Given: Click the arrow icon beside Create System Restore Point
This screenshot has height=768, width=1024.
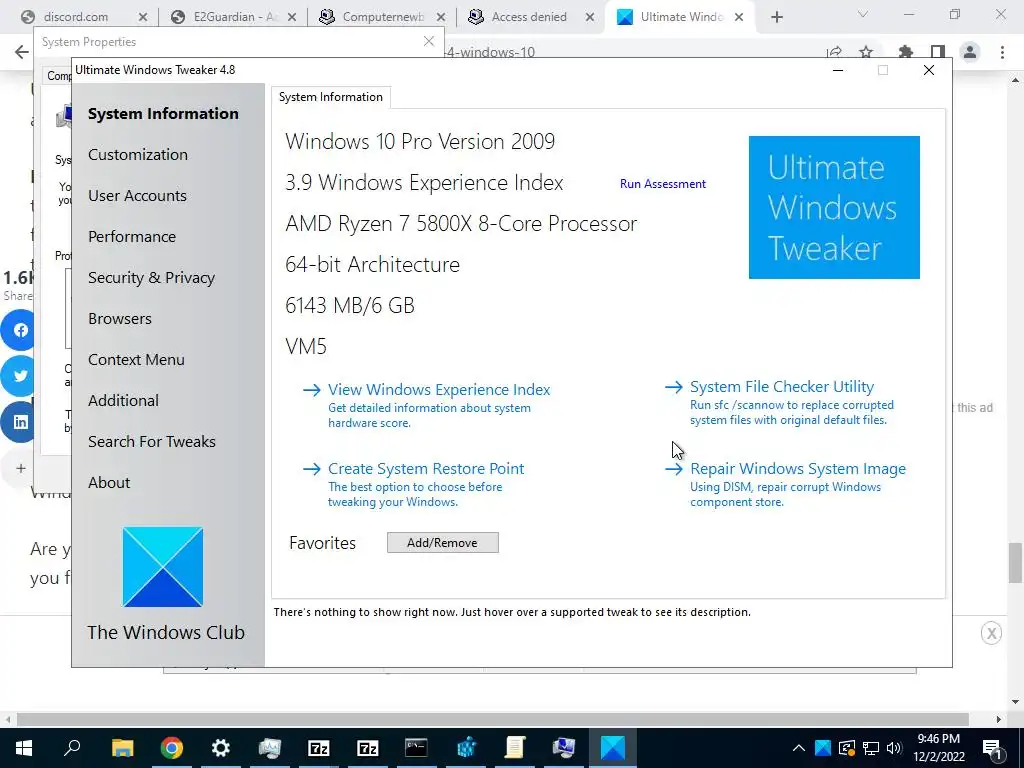Looking at the screenshot, I should [x=312, y=469].
